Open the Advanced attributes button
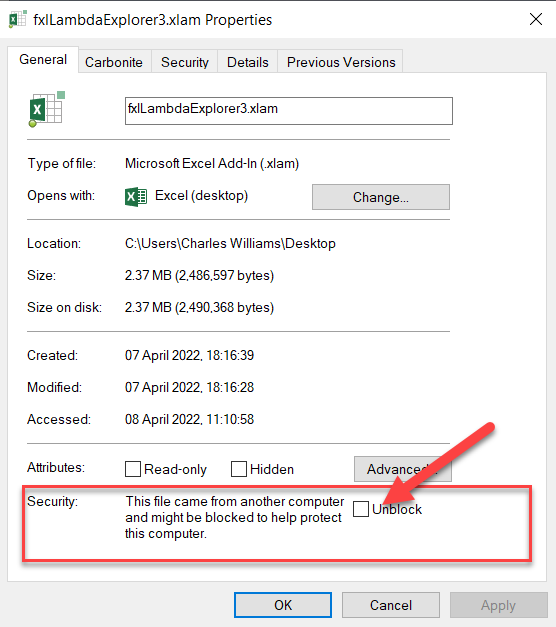Image resolution: width=556 pixels, height=627 pixels. [402, 469]
